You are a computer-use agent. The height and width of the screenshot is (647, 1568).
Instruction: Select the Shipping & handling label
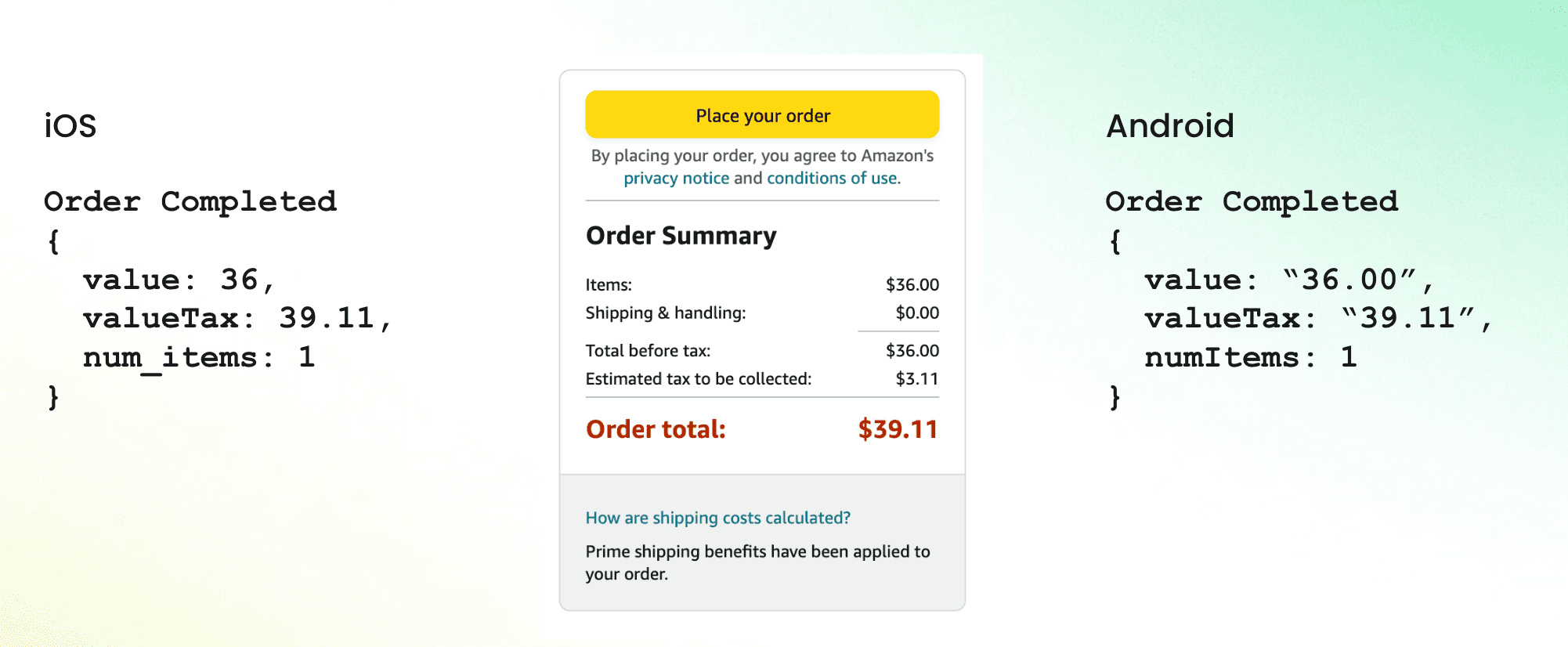[x=665, y=313]
